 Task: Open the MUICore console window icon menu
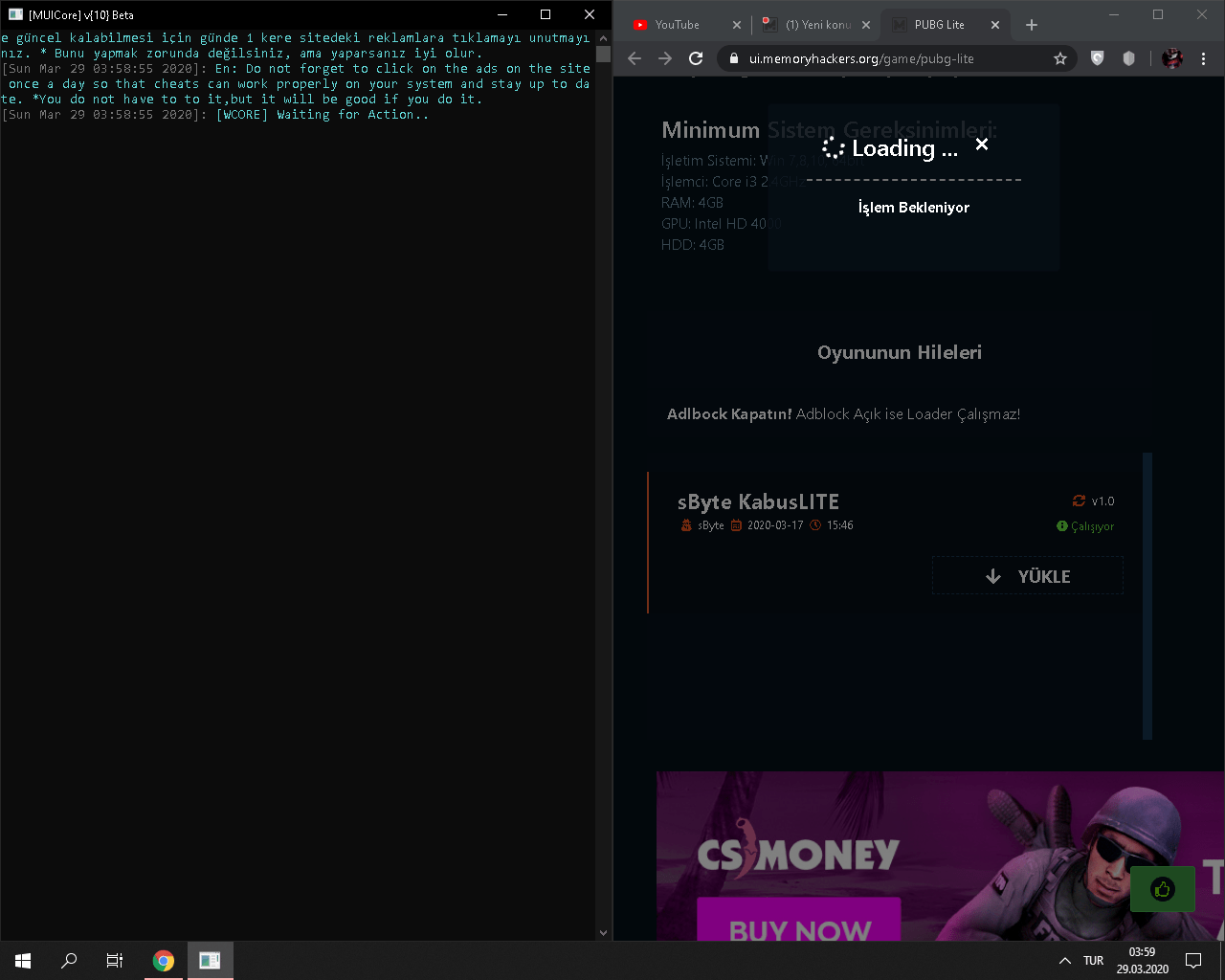[x=15, y=14]
